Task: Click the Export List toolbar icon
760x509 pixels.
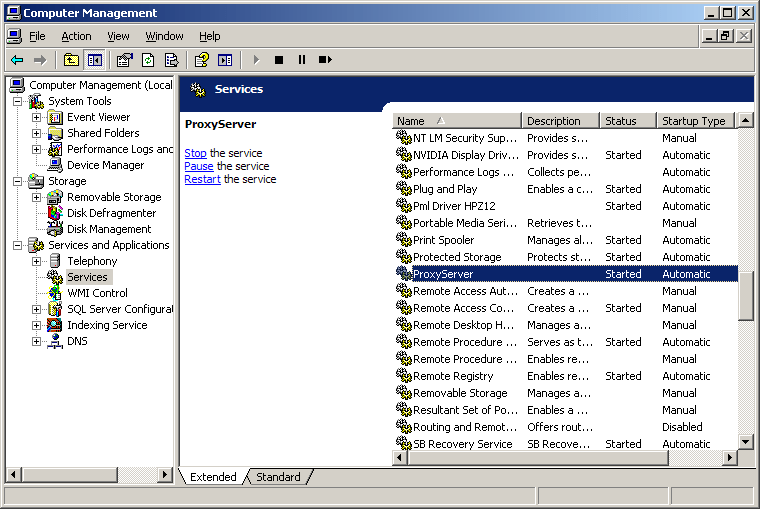Action: point(172,60)
